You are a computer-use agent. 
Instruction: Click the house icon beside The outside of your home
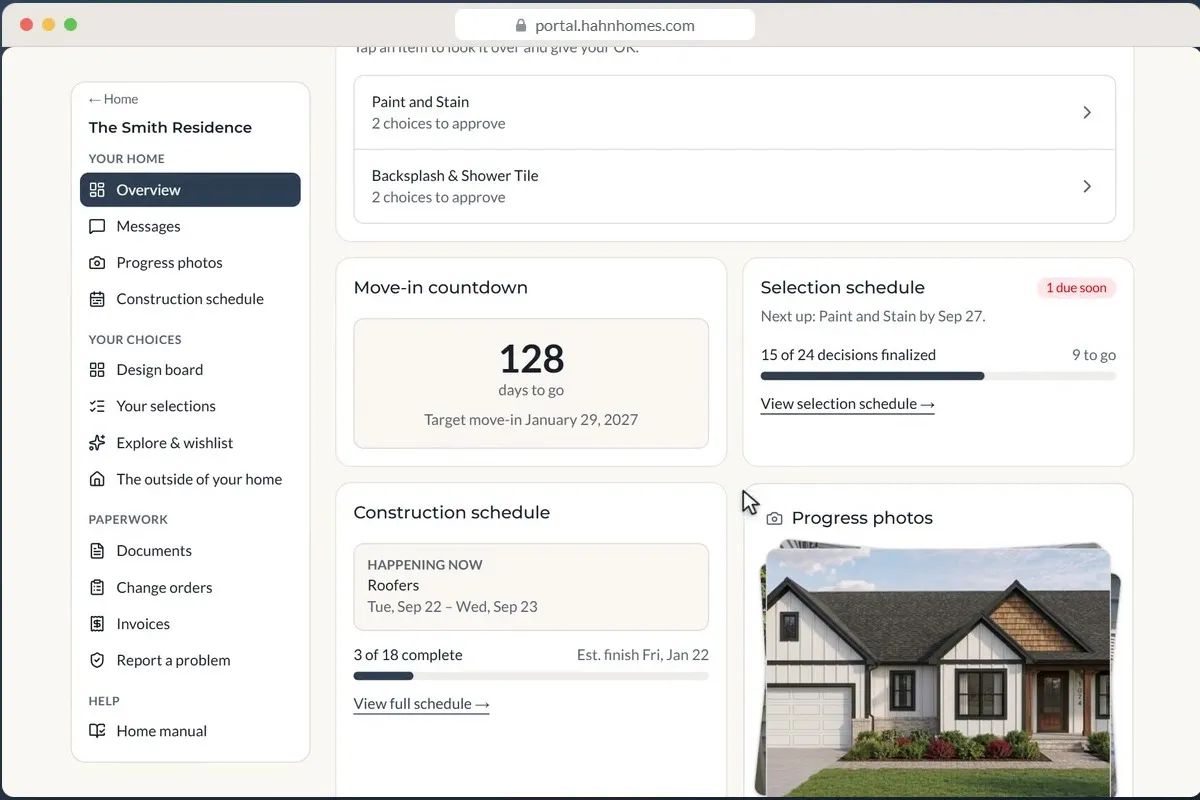pos(97,479)
